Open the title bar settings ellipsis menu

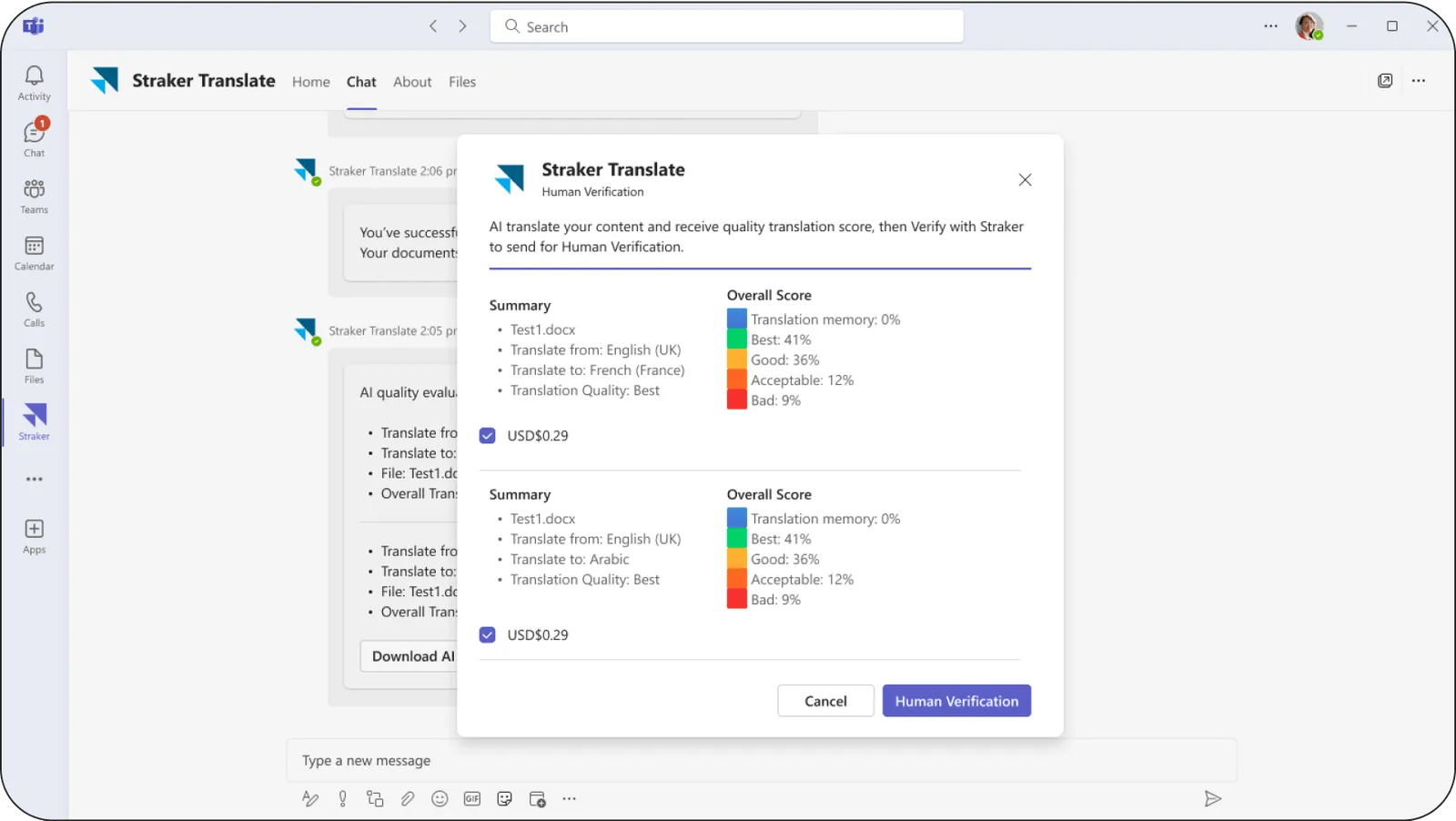[1270, 26]
